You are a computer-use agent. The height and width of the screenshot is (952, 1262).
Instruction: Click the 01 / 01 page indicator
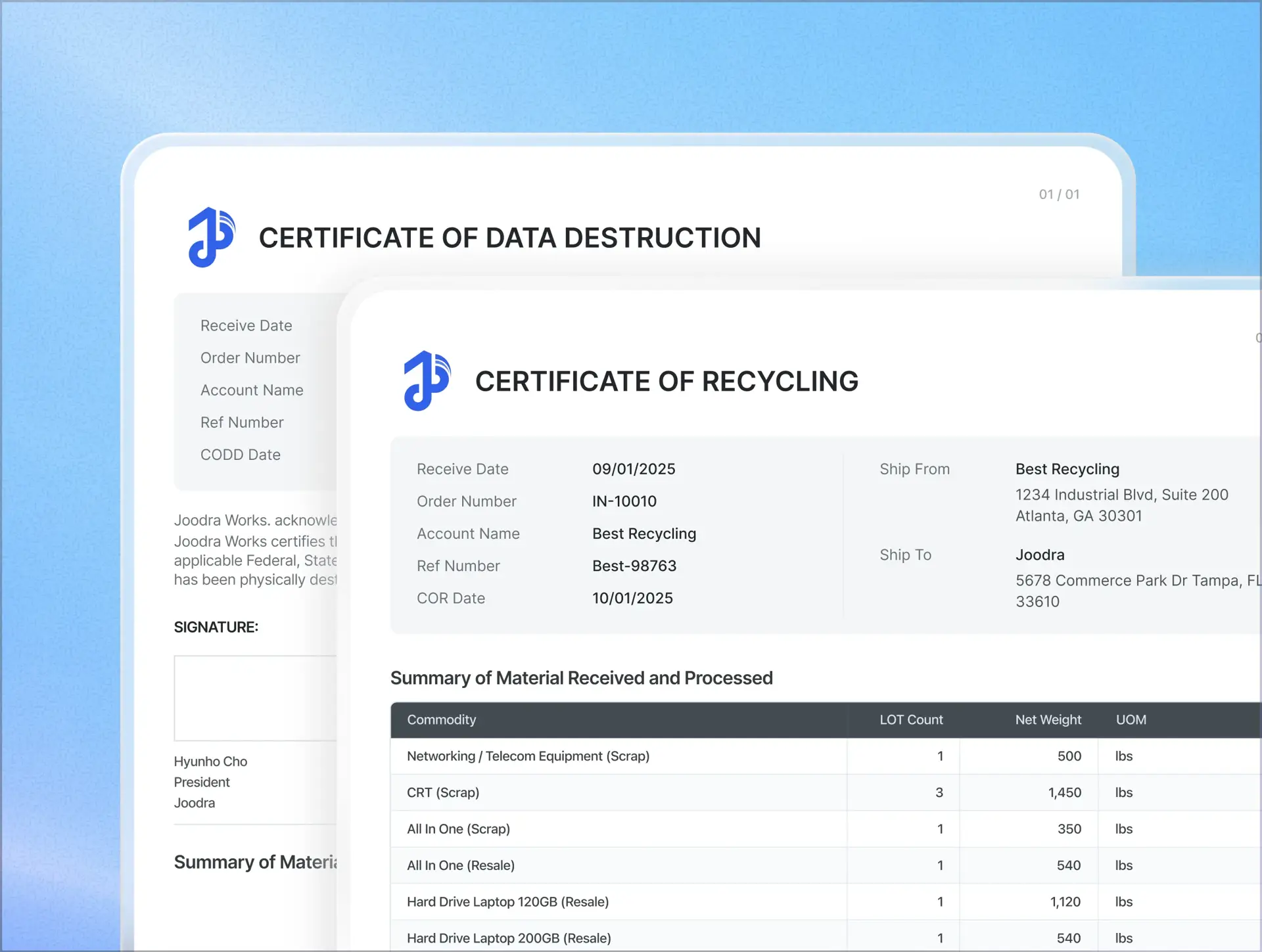pyautogui.click(x=1059, y=194)
